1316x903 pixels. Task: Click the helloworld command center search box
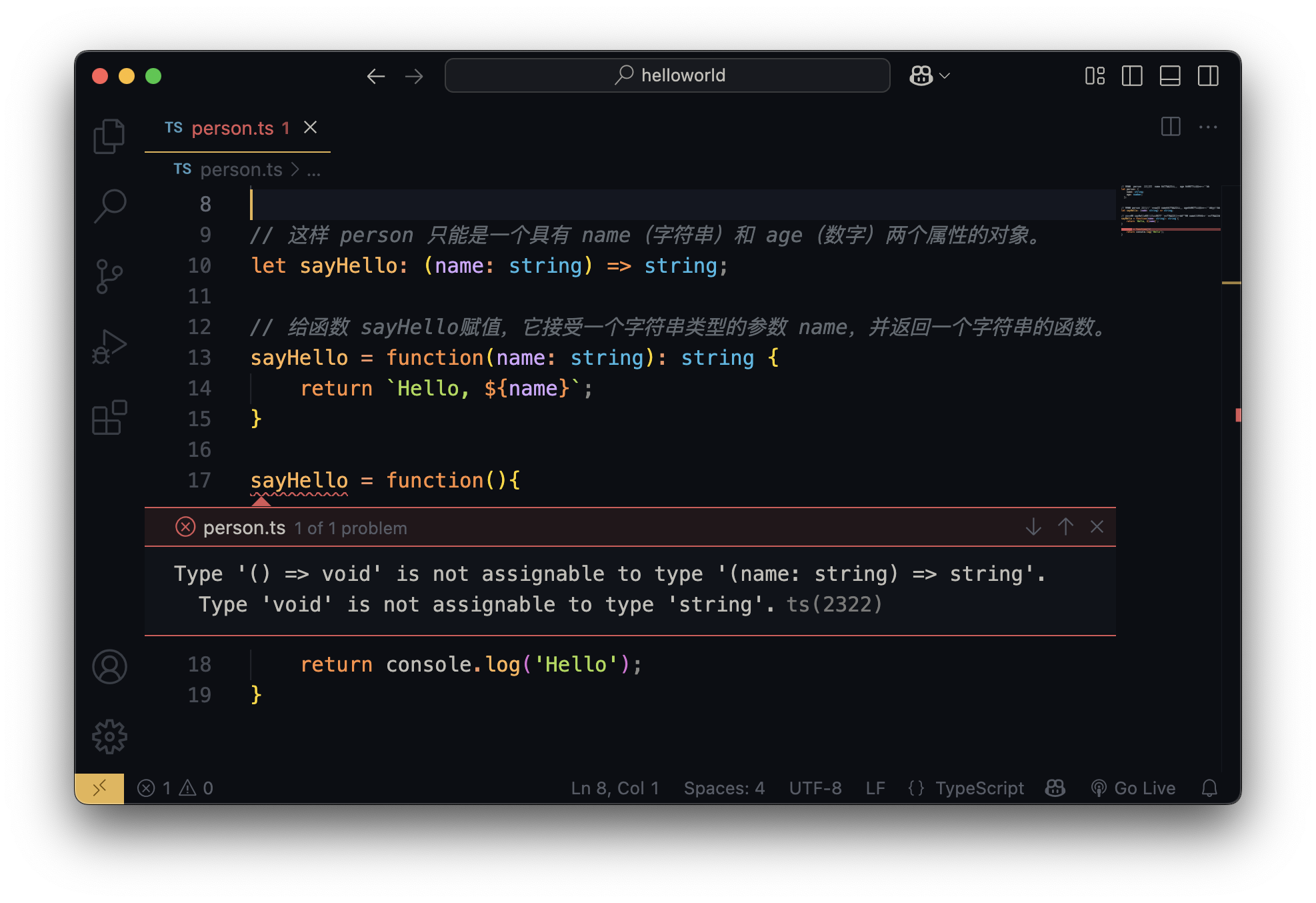(667, 75)
